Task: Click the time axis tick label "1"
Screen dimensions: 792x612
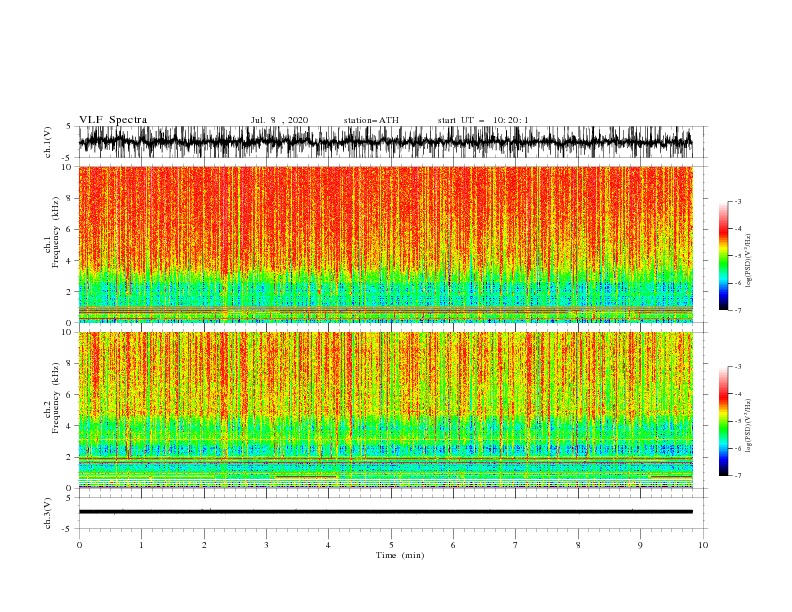Action: tap(142, 545)
